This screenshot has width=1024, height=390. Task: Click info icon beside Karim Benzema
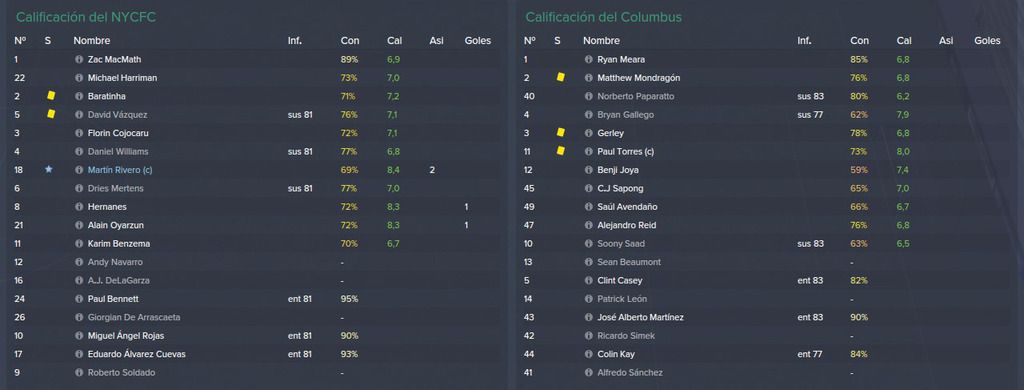pyautogui.click(x=80, y=244)
